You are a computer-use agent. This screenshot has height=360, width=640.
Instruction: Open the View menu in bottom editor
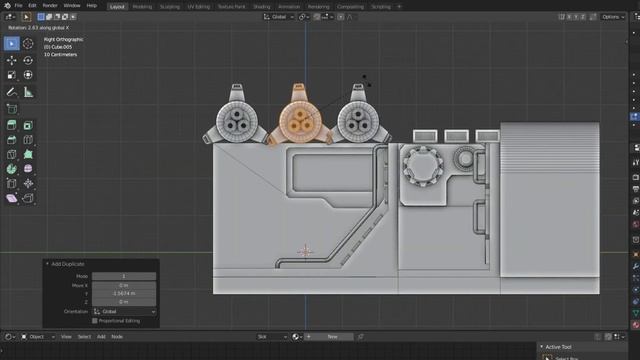[x=66, y=337]
